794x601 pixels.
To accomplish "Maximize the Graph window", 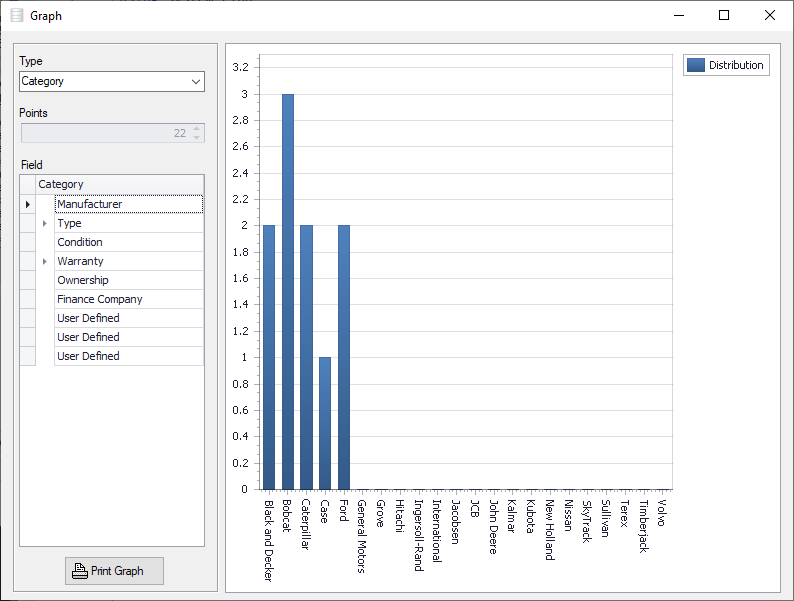I will (724, 16).
